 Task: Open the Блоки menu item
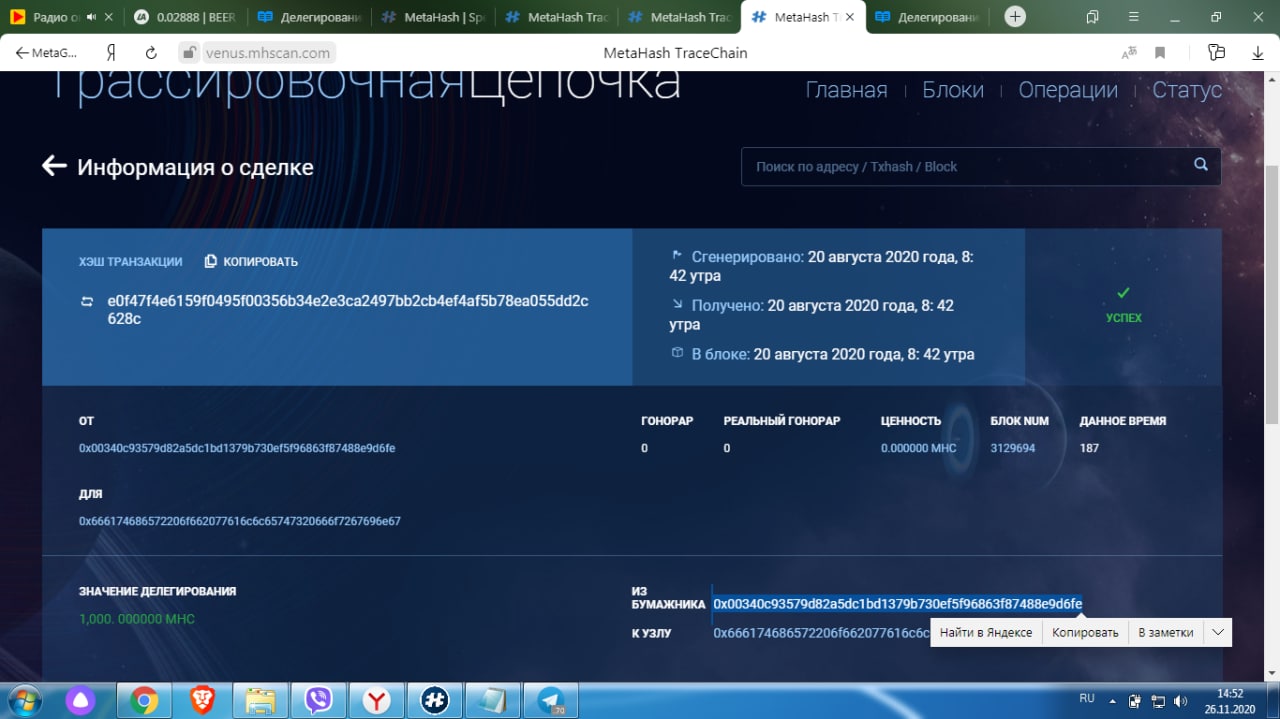953,90
